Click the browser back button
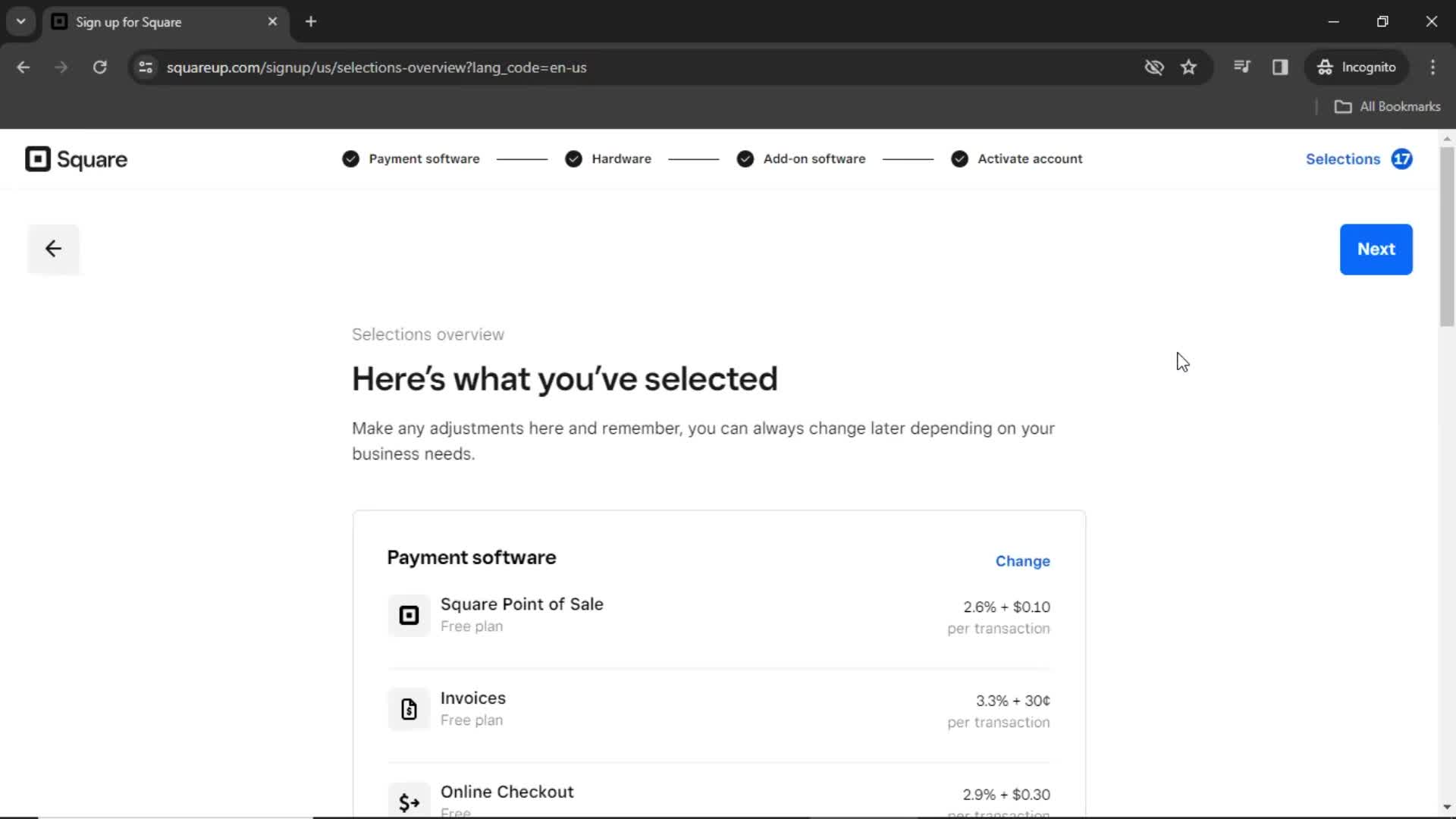Viewport: 1456px width, 819px height. point(24,67)
